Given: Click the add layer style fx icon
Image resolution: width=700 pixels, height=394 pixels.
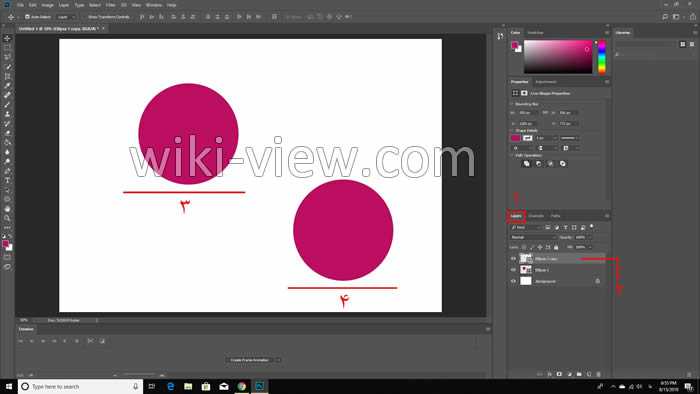Looking at the screenshot, I should coord(550,374).
